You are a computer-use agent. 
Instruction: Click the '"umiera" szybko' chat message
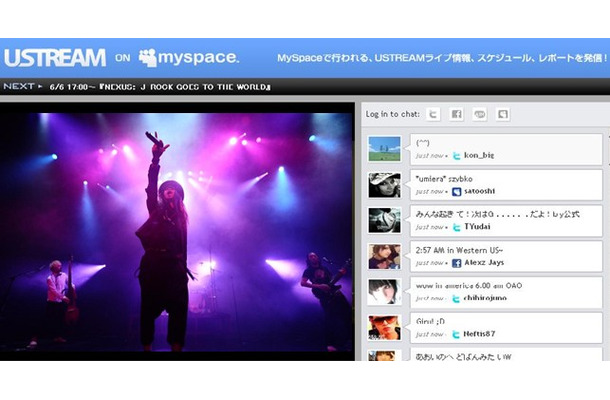click(x=444, y=179)
